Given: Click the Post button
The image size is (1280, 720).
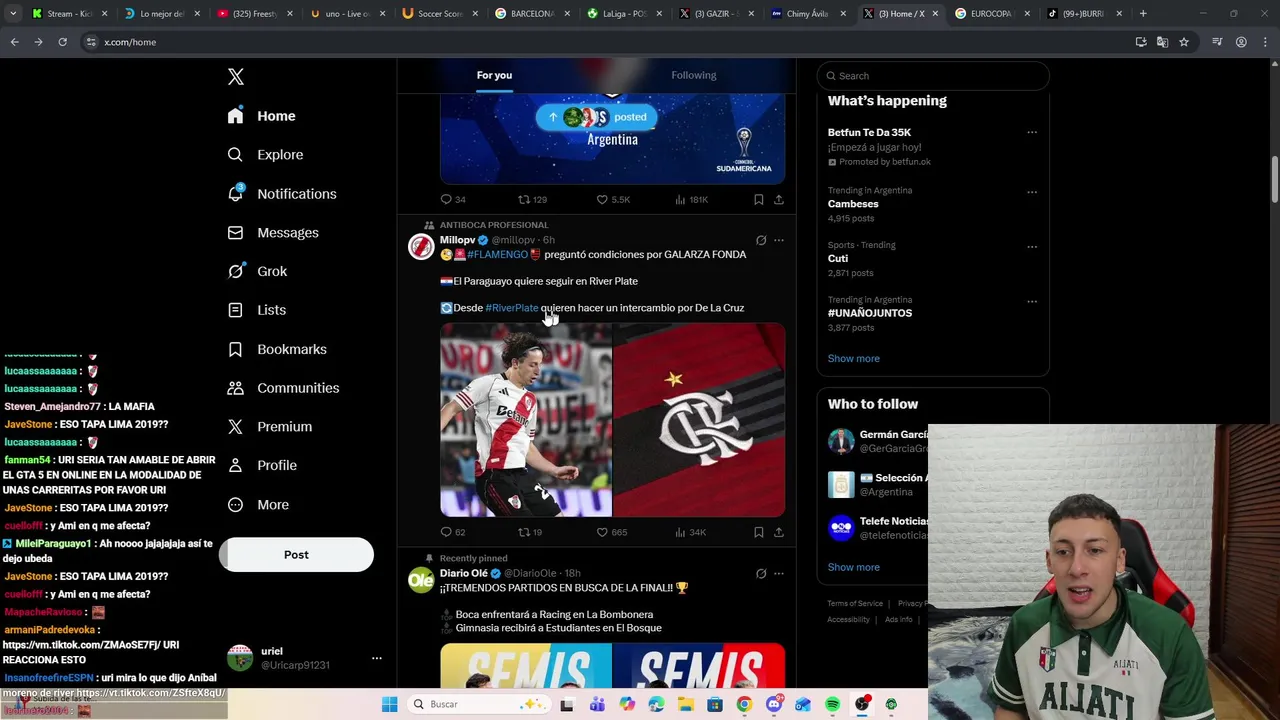Looking at the screenshot, I should click(x=296, y=555).
